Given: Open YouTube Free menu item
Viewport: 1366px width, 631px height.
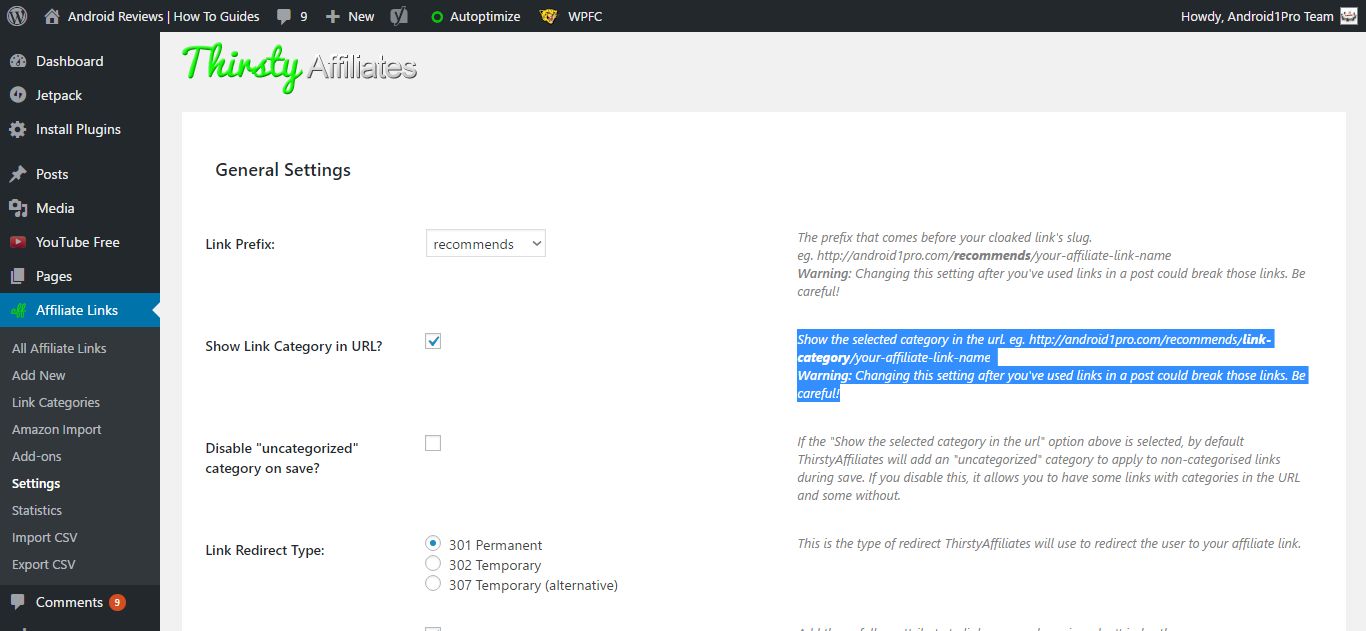Looking at the screenshot, I should click(x=80, y=242).
